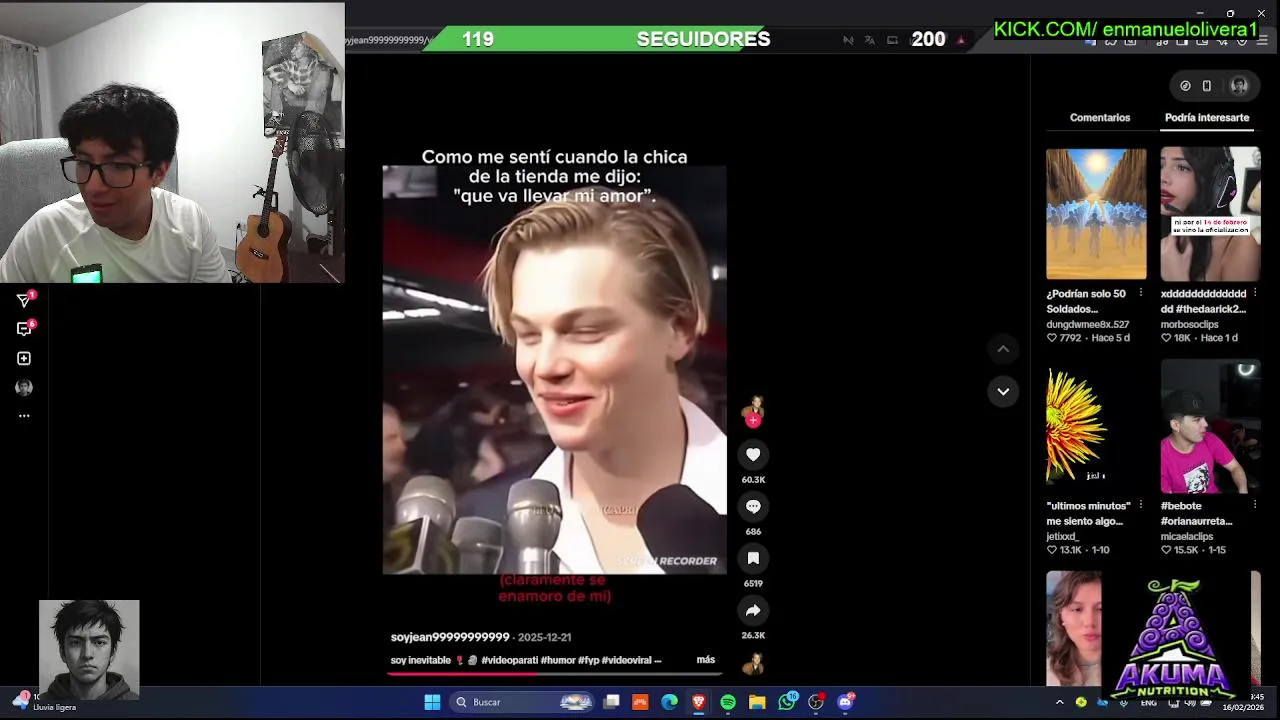Viewport: 1280px width, 720px height.
Task: Open File Explorer from the taskbar
Action: pyautogui.click(x=757, y=702)
